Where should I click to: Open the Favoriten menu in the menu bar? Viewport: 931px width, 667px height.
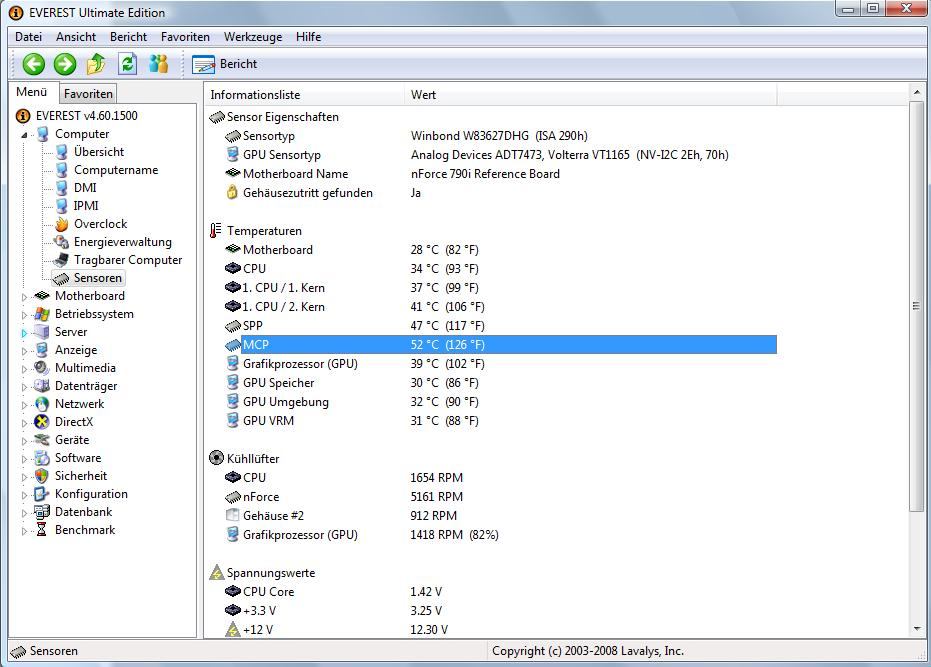[185, 37]
